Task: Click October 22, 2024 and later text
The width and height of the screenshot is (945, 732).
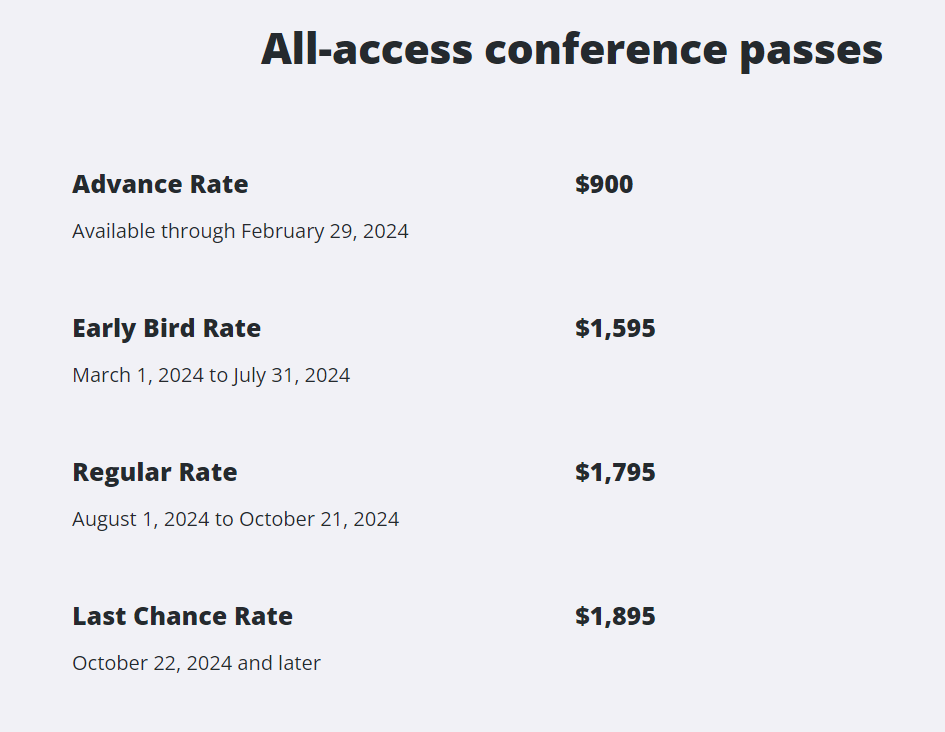Action: click(x=196, y=663)
